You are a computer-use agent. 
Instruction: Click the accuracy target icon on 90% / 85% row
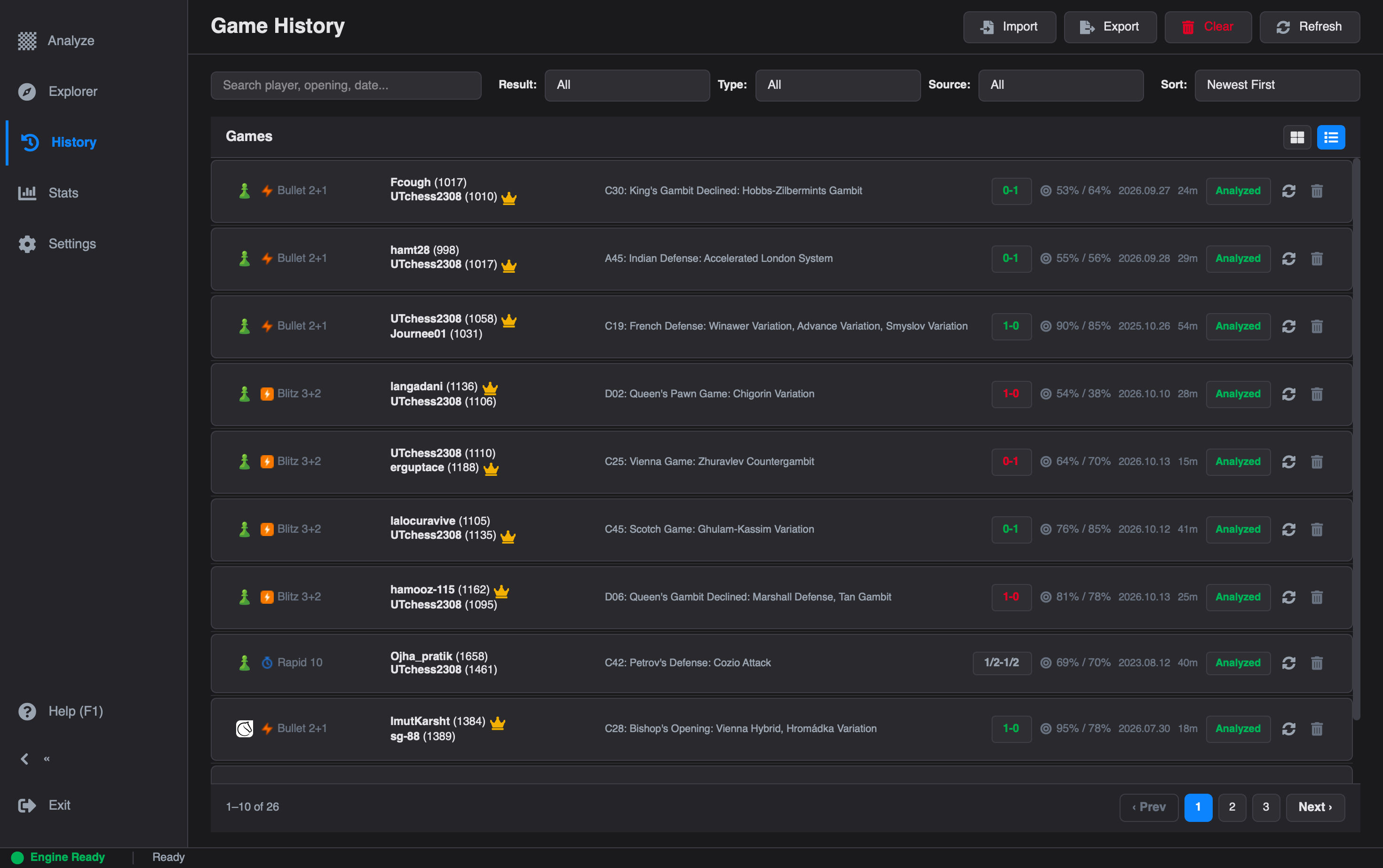tap(1046, 326)
